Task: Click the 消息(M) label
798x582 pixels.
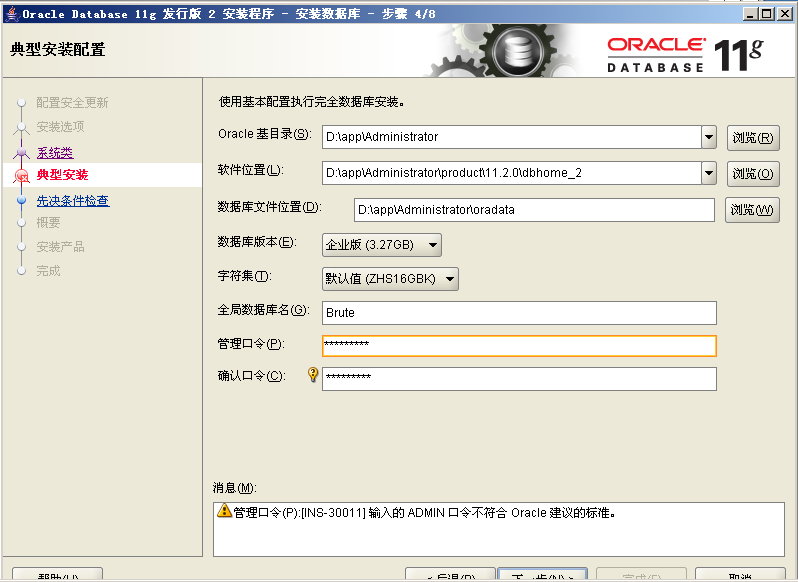Action: [x=235, y=488]
